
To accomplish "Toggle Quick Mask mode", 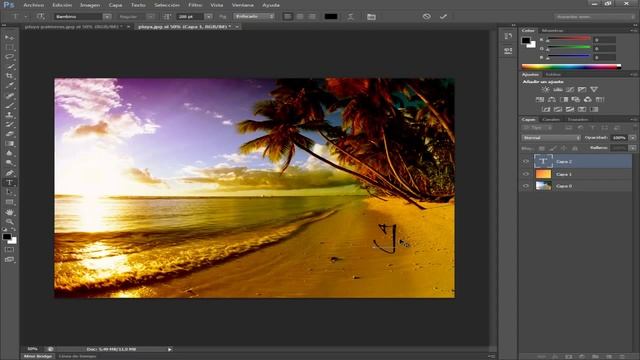I will tap(9, 250).
